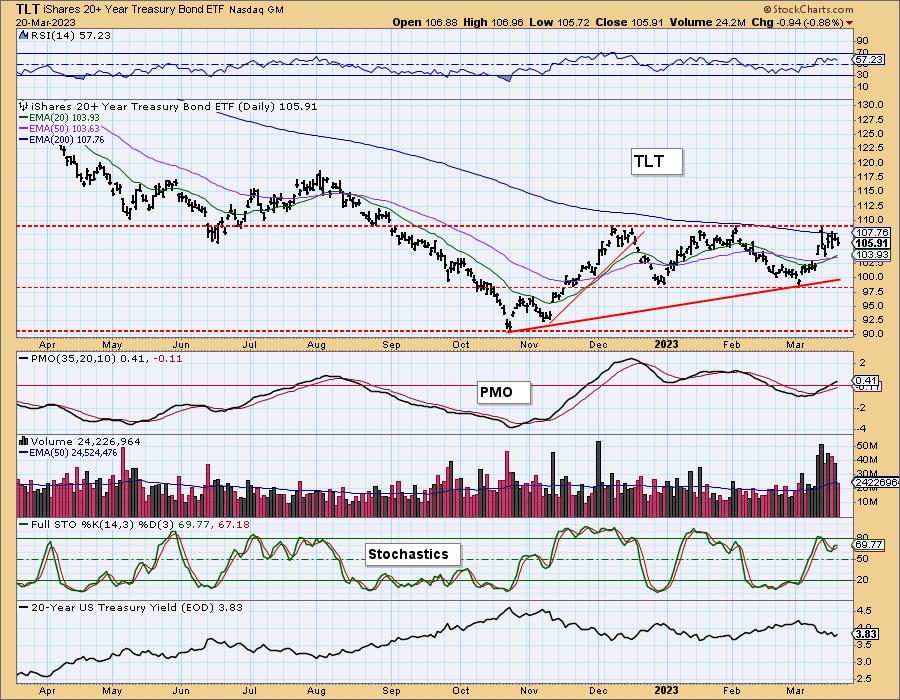The width and height of the screenshot is (900, 700).
Task: Click the EMA(50) 103.63 legend entry
Action: point(59,129)
